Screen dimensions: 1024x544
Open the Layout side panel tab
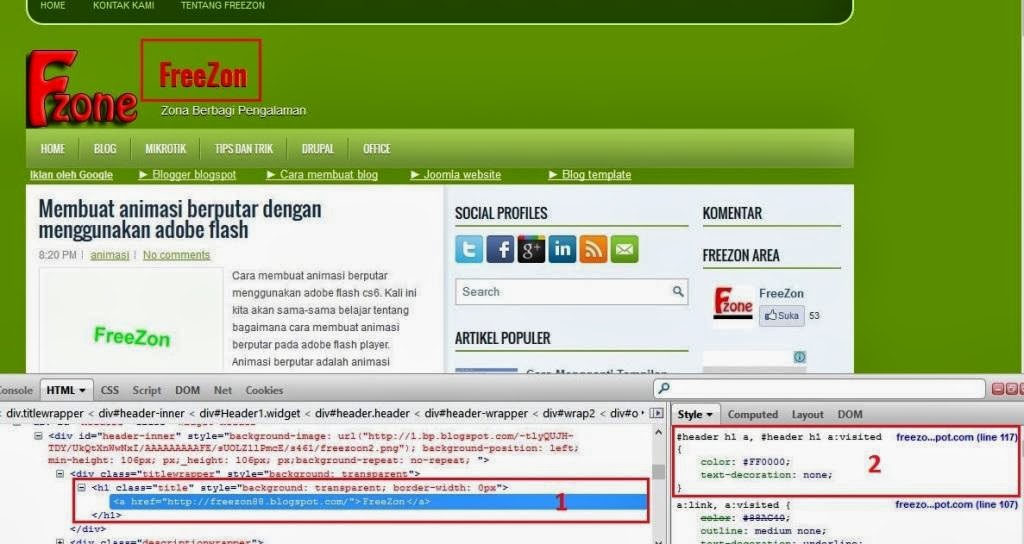808,414
